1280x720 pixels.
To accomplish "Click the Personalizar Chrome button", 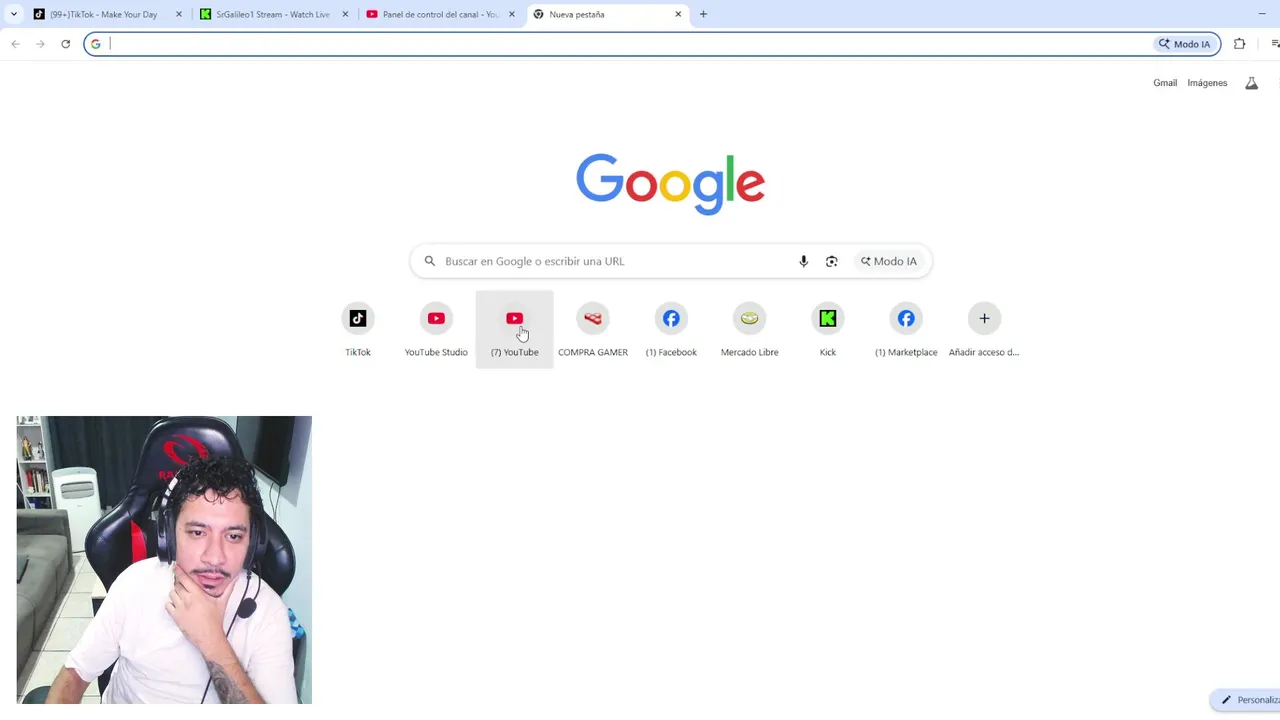I will (x=1246, y=700).
